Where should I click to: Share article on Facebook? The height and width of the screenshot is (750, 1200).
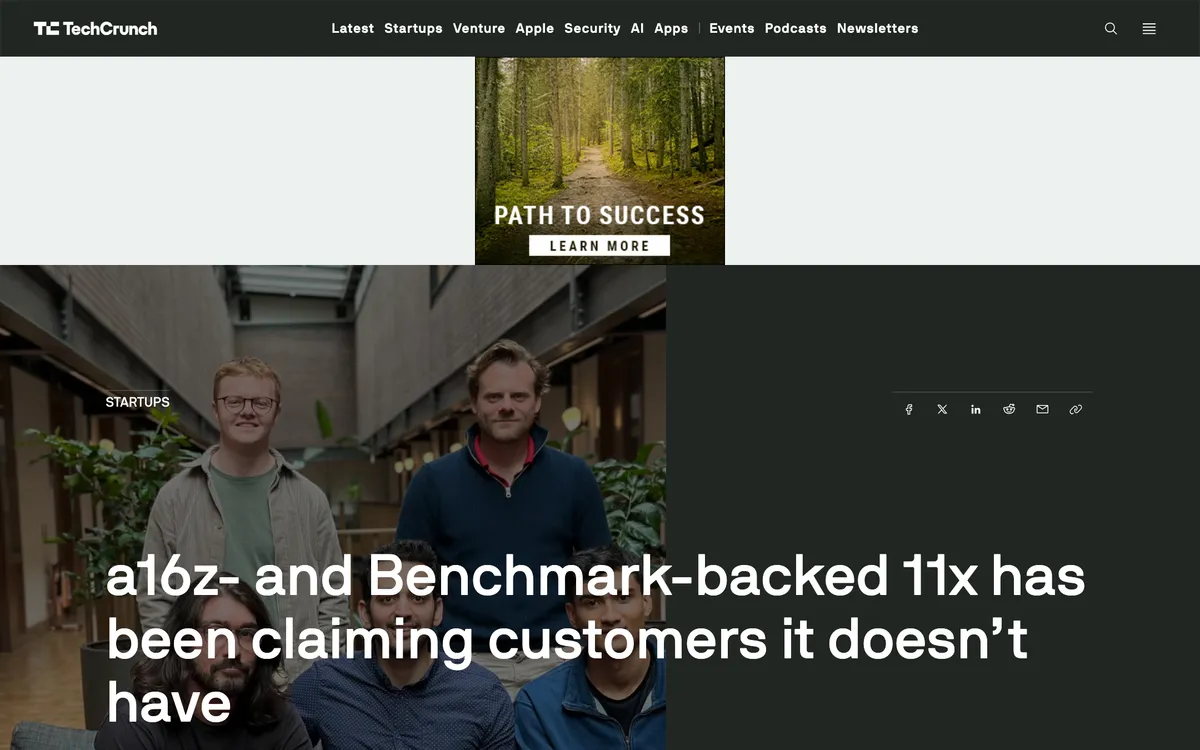pos(909,409)
